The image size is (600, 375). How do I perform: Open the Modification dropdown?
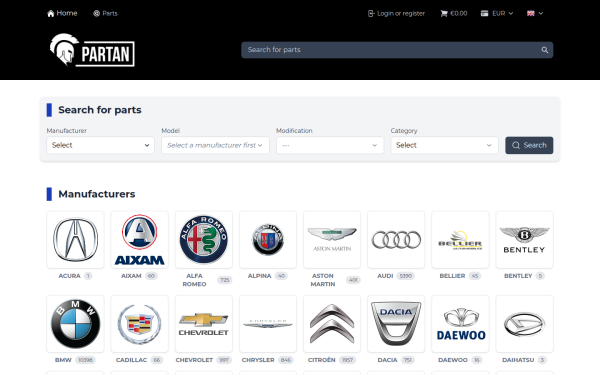(x=330, y=145)
